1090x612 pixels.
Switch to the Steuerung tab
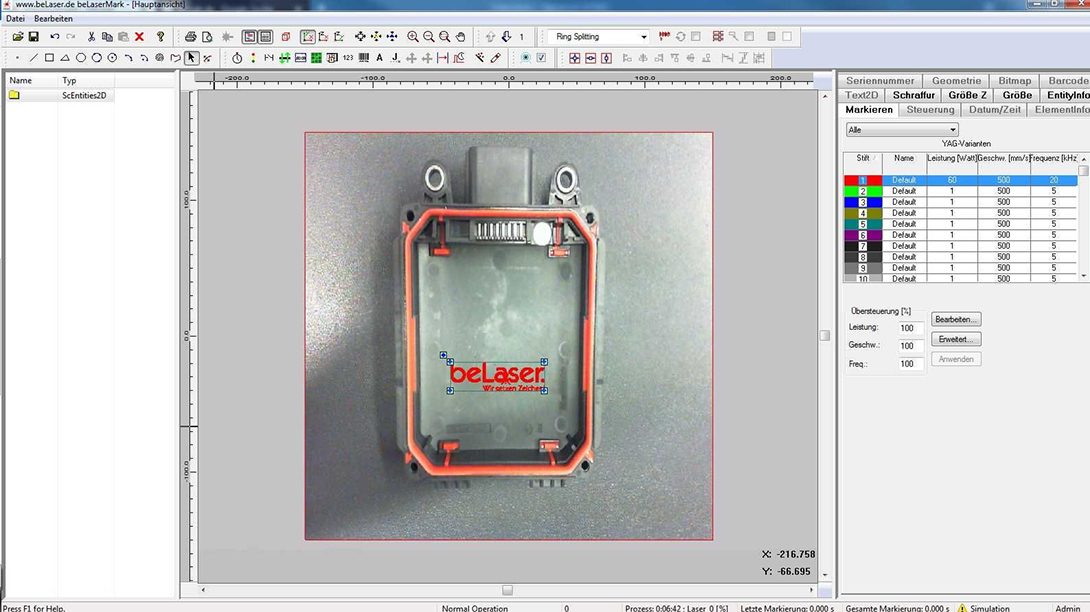930,109
